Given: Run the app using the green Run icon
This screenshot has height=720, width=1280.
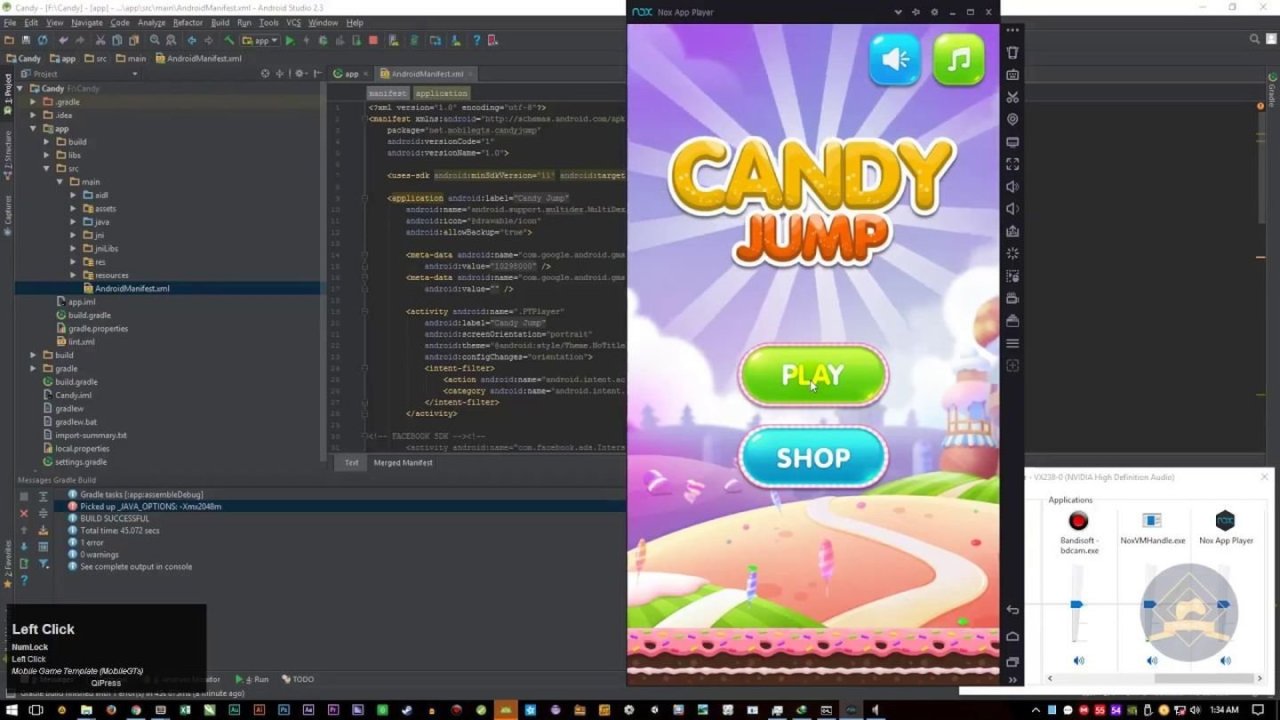Looking at the screenshot, I should click(x=289, y=40).
